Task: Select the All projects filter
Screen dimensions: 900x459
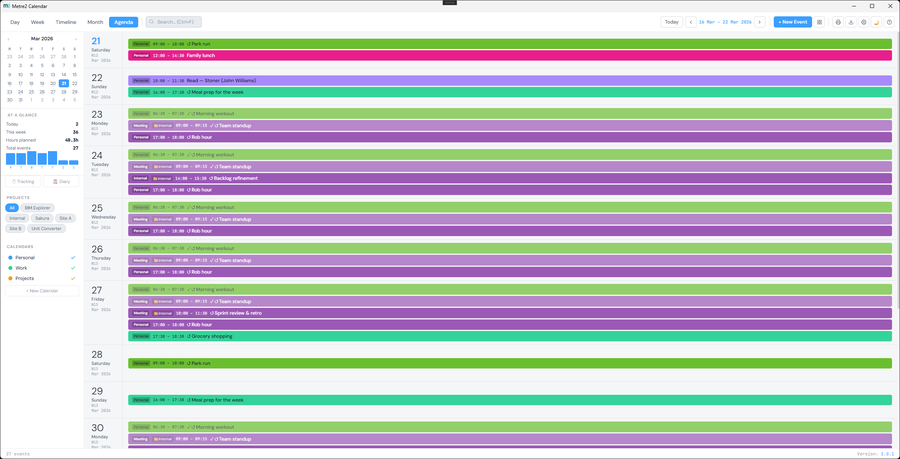Action: 12,208
